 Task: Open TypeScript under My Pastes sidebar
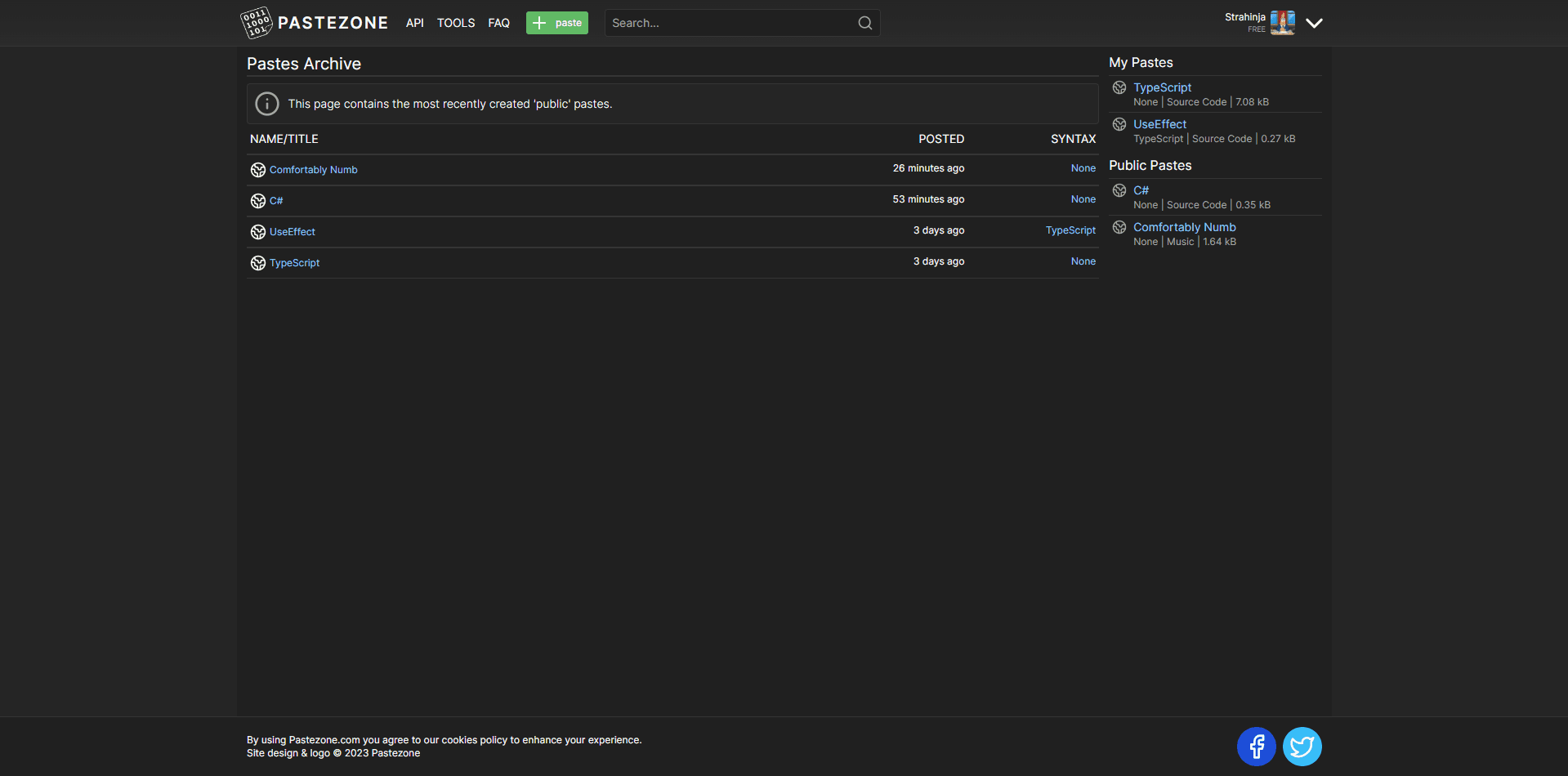pyautogui.click(x=1162, y=87)
